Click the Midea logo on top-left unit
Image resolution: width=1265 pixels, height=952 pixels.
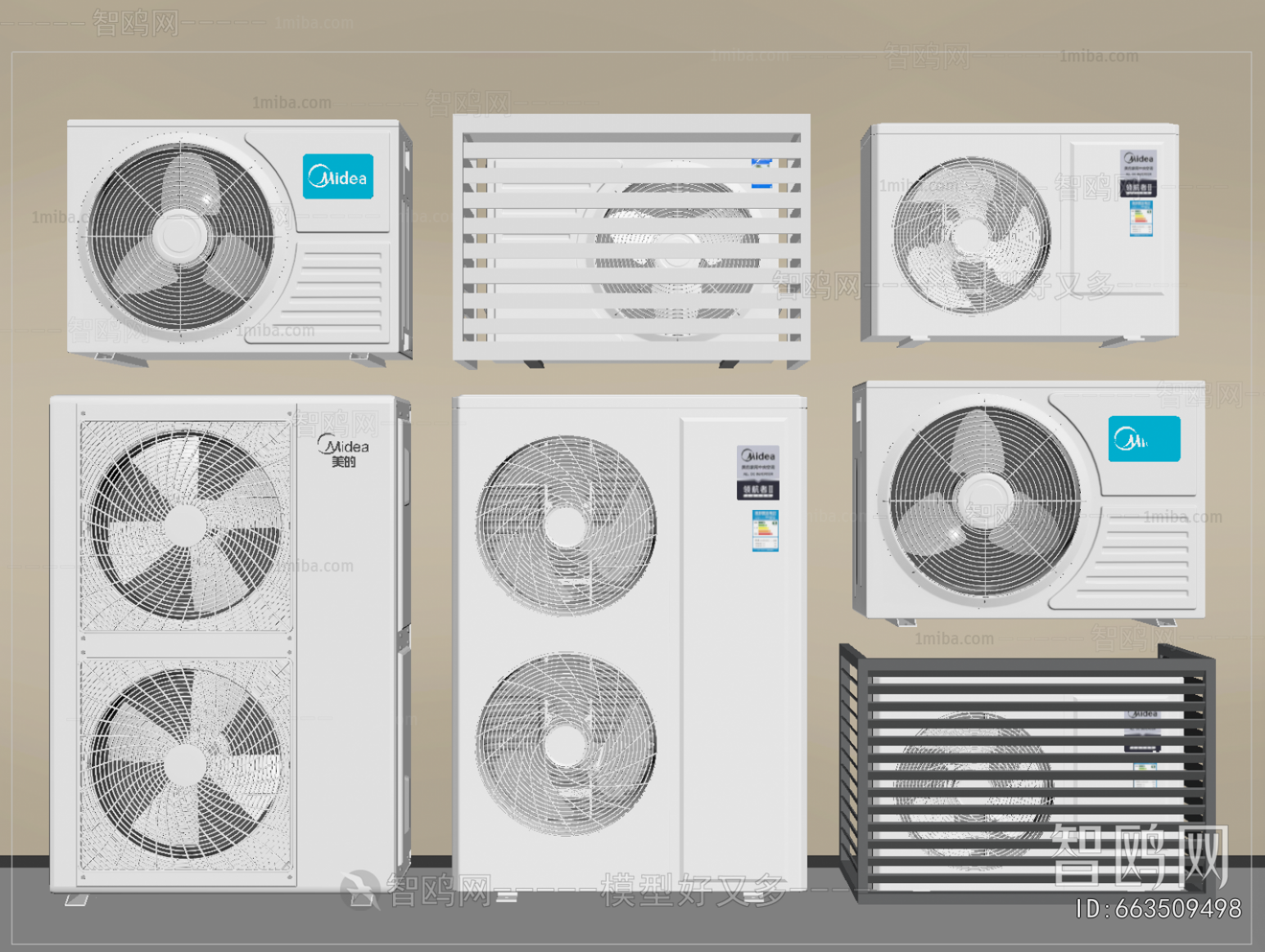coord(338,175)
